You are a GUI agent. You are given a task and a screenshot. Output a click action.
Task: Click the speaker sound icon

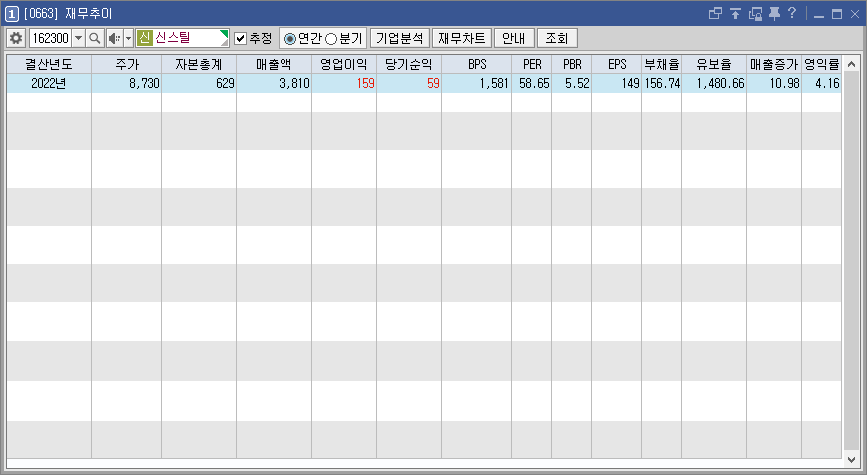pyautogui.click(x=114, y=38)
